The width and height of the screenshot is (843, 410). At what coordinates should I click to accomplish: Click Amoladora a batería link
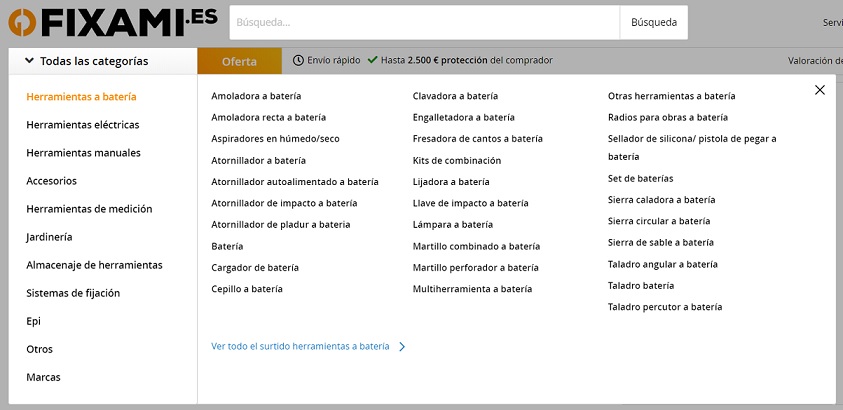255,96
